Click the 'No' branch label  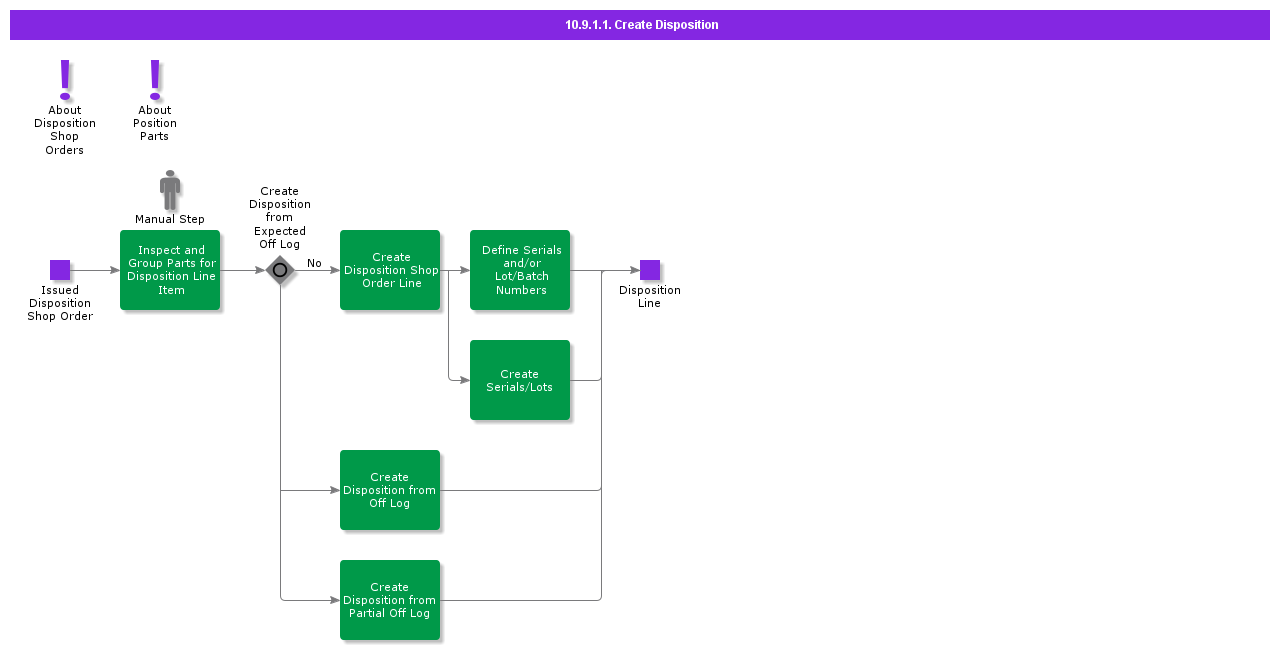click(314, 264)
